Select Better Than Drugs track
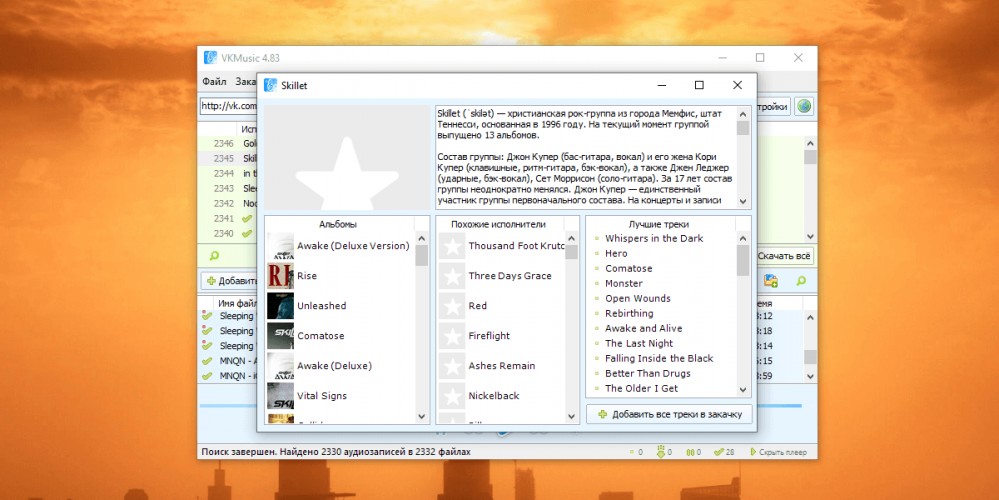This screenshot has height=500, width=999. tap(647, 373)
